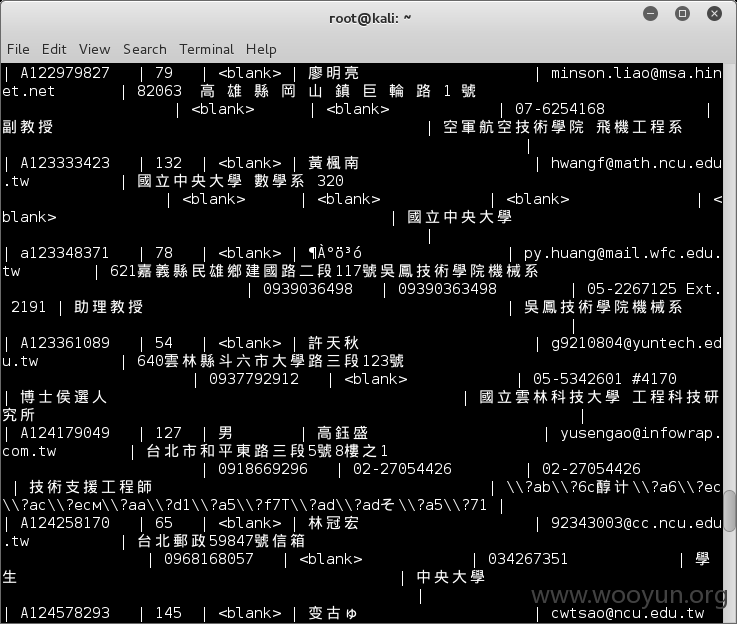737x624 pixels.
Task: Click the title 助理教授
Action: [x=109, y=307]
